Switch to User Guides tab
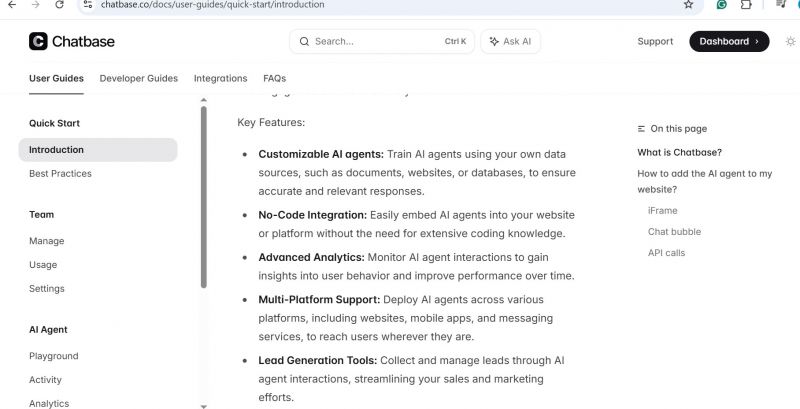Screen dimensions: 800x409 (56, 78)
